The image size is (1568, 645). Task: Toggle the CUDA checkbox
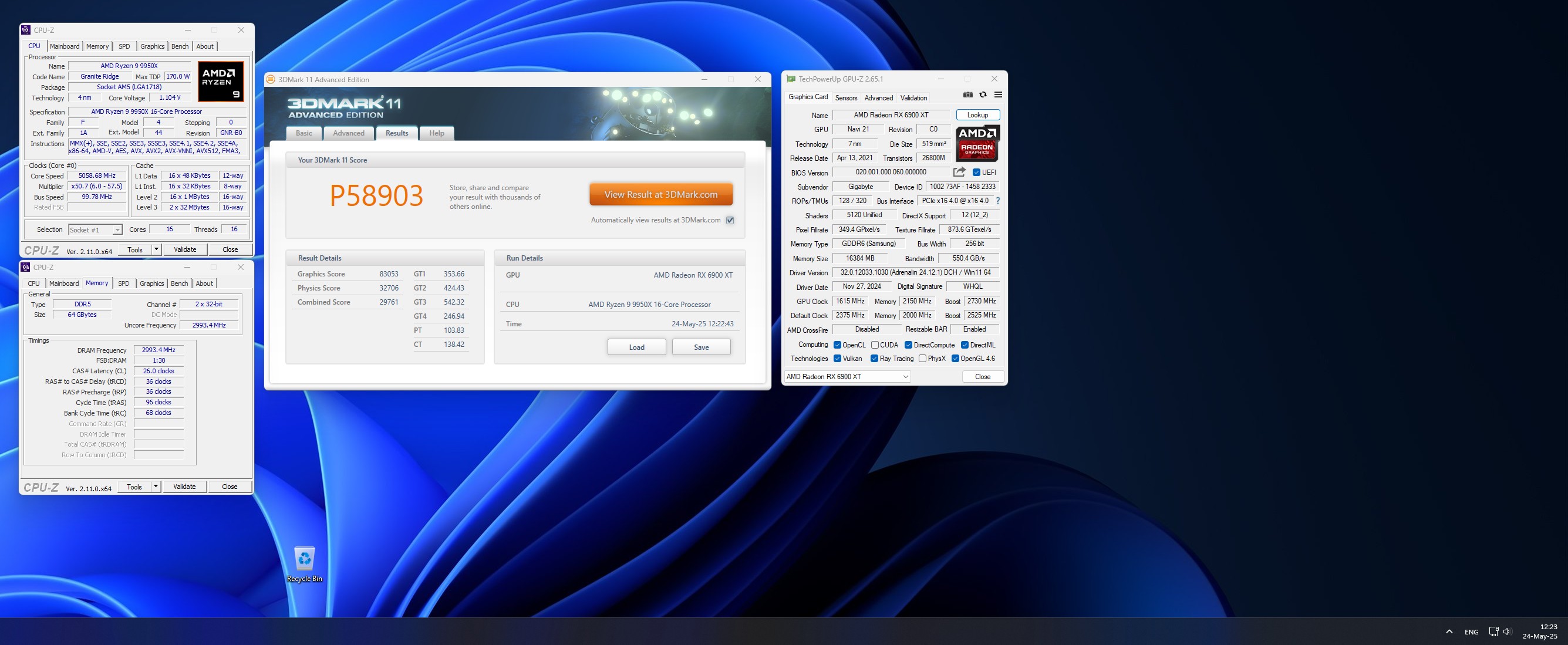coord(875,345)
